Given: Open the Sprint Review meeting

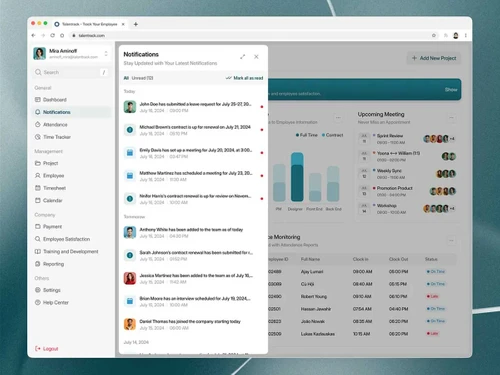Looking at the screenshot, I should click(407, 139).
